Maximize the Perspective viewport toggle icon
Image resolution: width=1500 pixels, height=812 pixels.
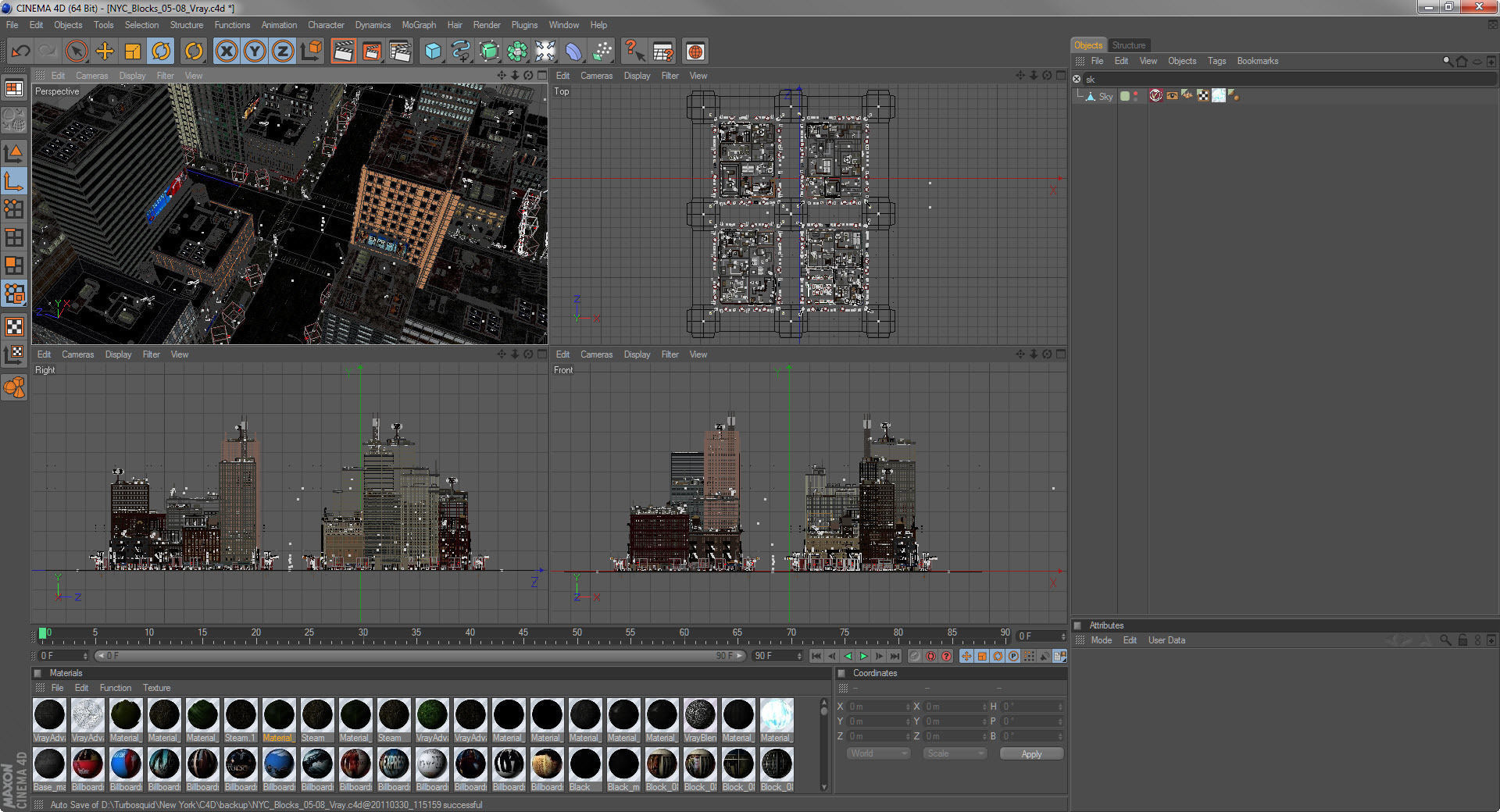(x=542, y=75)
